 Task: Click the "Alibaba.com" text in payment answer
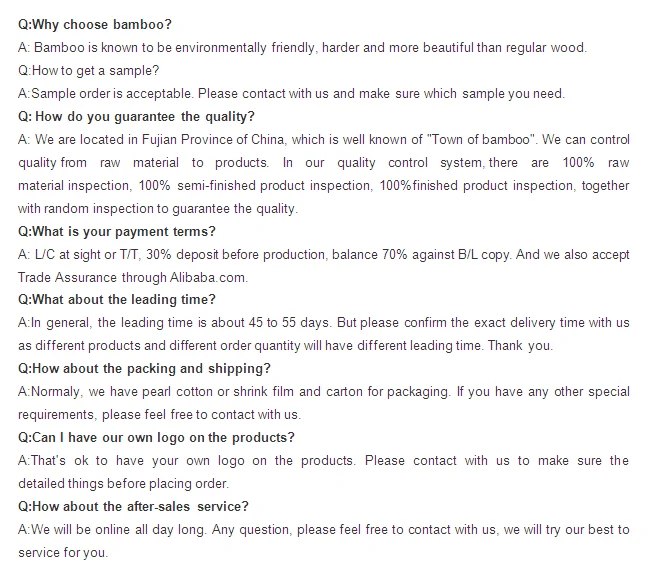point(216,277)
